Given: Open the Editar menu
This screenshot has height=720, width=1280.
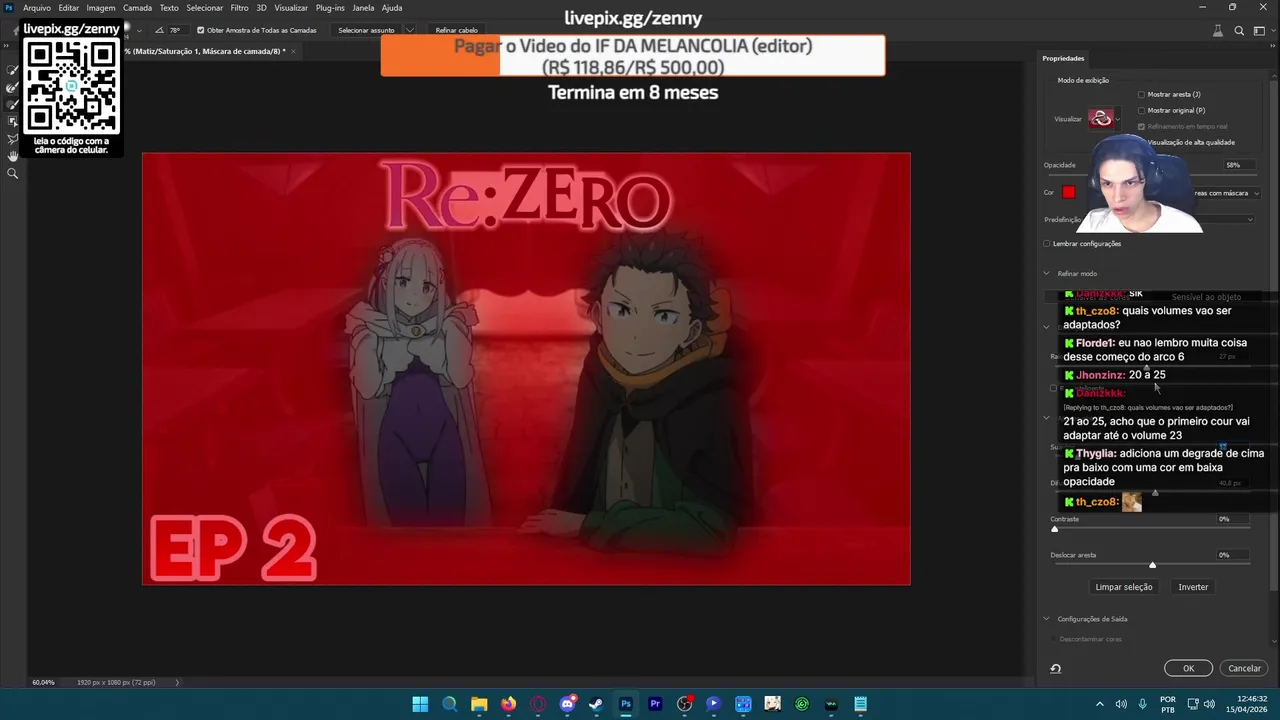Looking at the screenshot, I should point(68,8).
